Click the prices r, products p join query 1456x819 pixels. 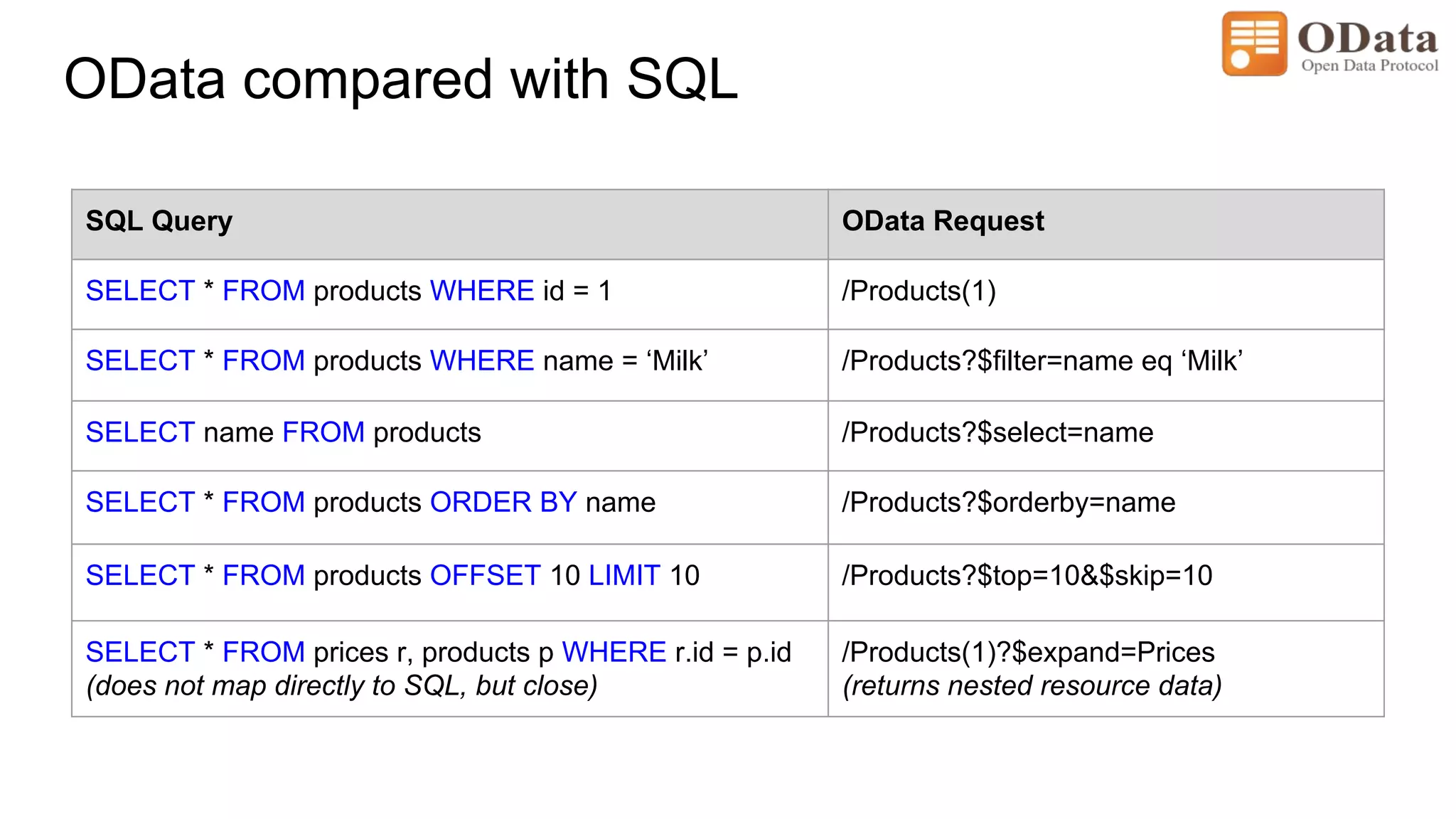[x=438, y=652]
